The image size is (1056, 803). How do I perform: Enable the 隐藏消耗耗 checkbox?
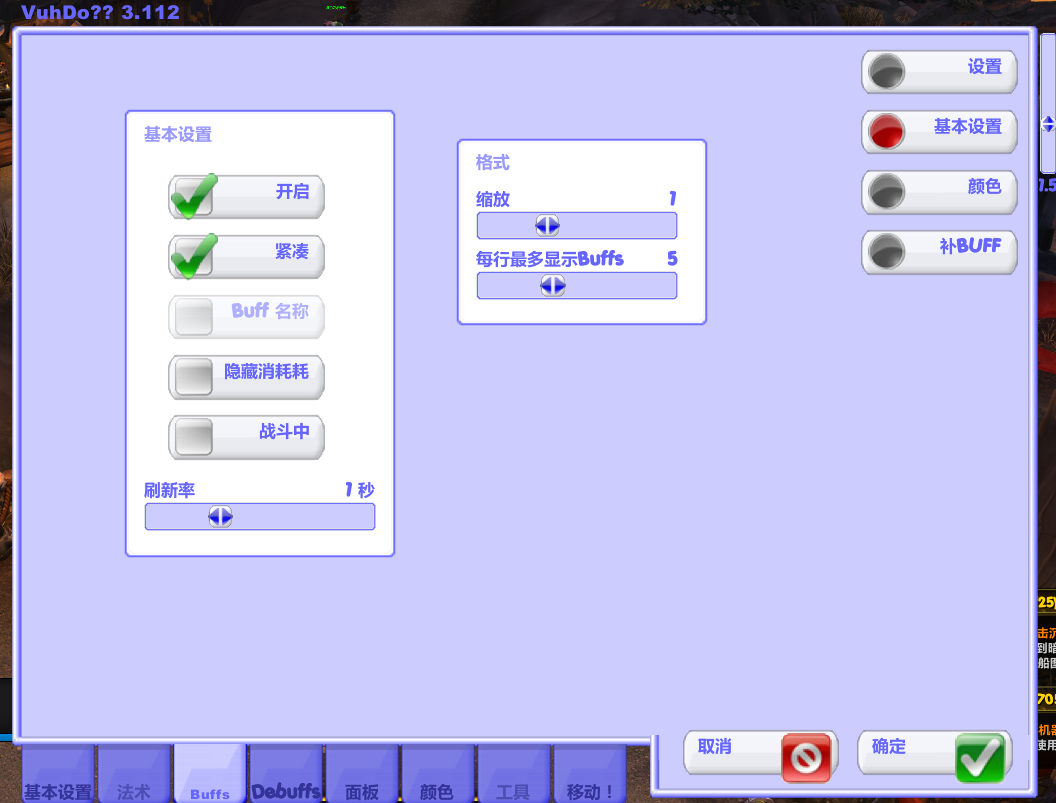(192, 377)
